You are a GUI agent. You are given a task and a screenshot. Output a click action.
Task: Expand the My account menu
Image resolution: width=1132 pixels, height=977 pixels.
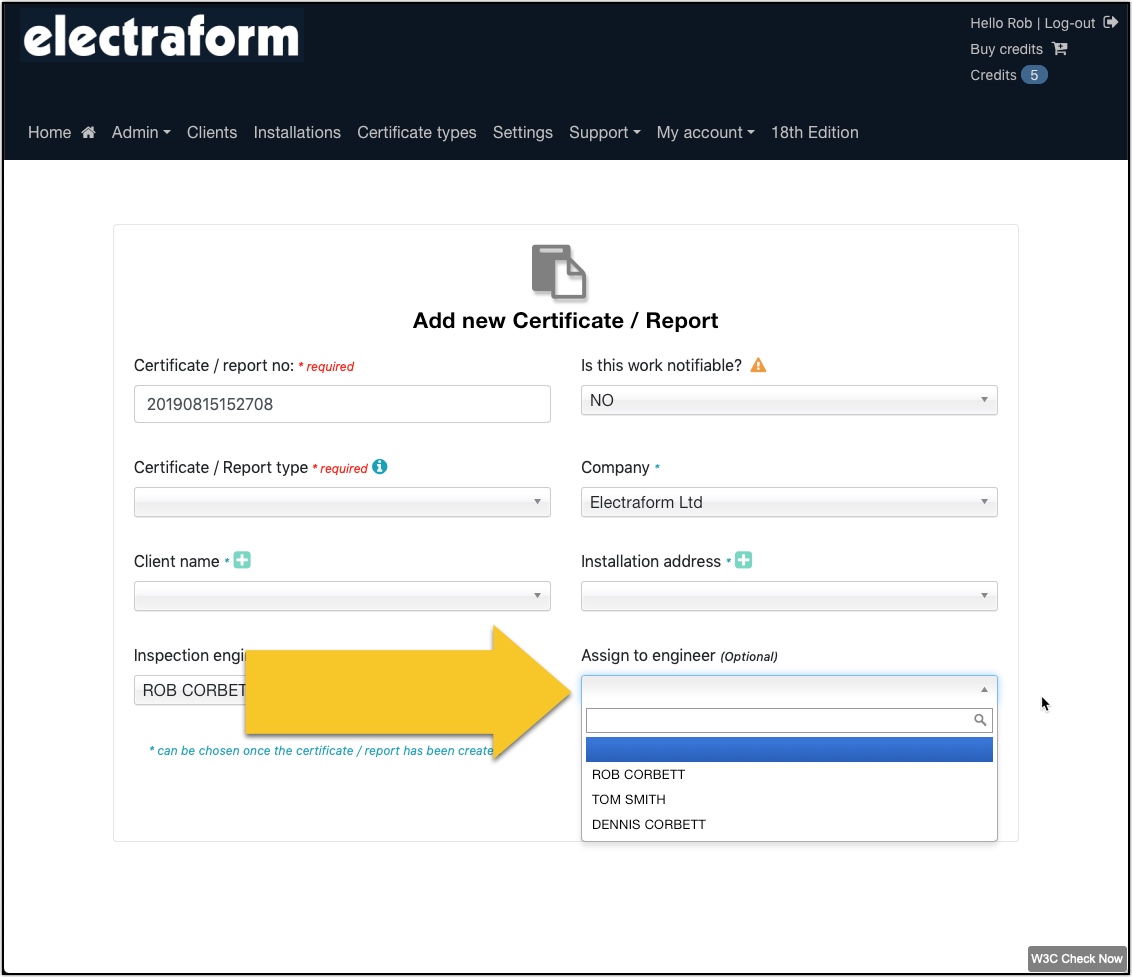point(705,132)
